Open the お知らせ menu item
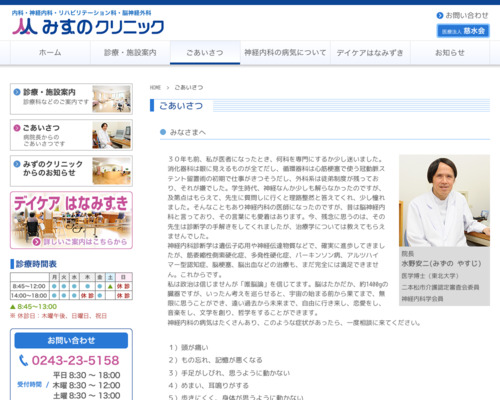The image size is (500, 400). (450, 53)
